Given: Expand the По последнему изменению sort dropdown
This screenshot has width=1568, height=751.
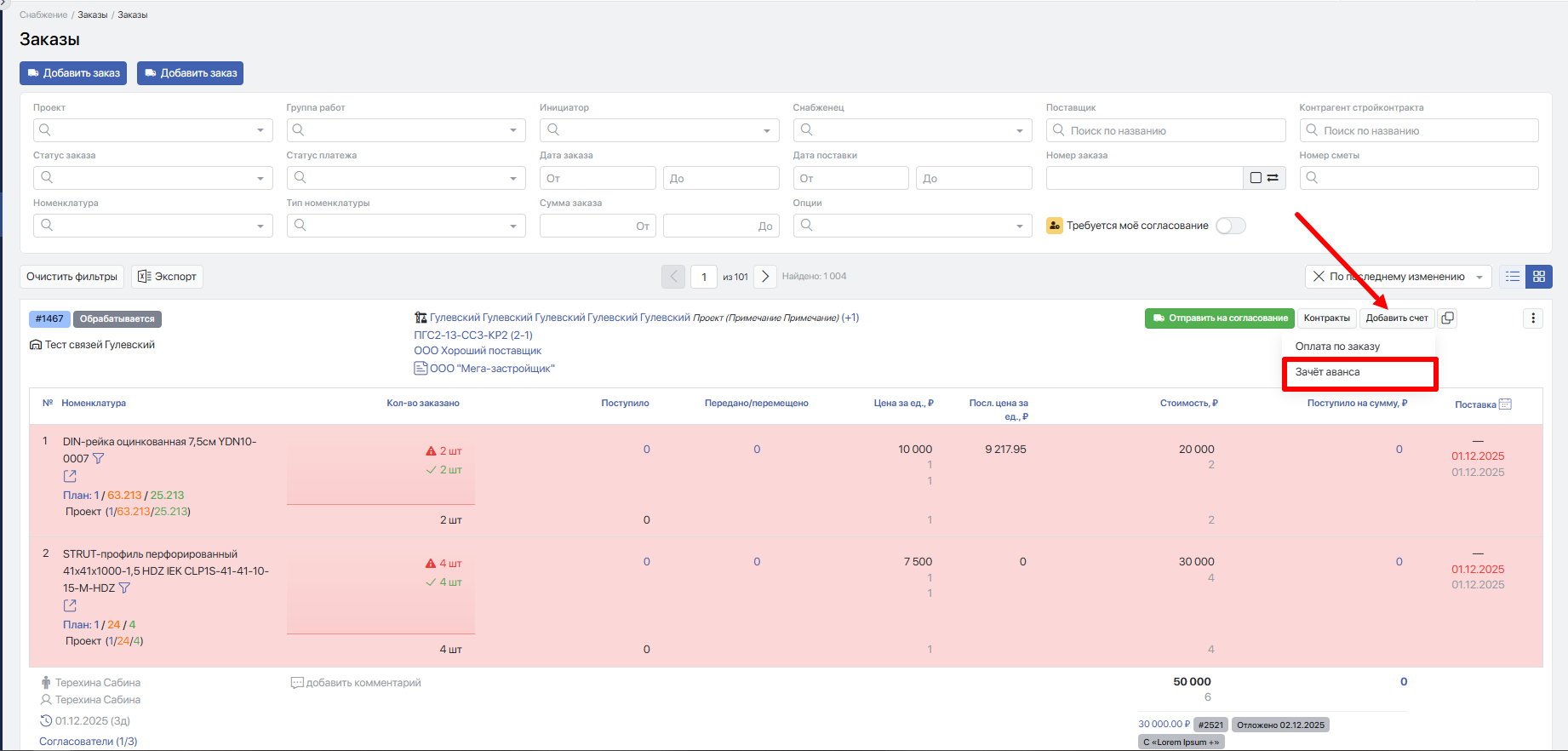Looking at the screenshot, I should click(x=1479, y=277).
